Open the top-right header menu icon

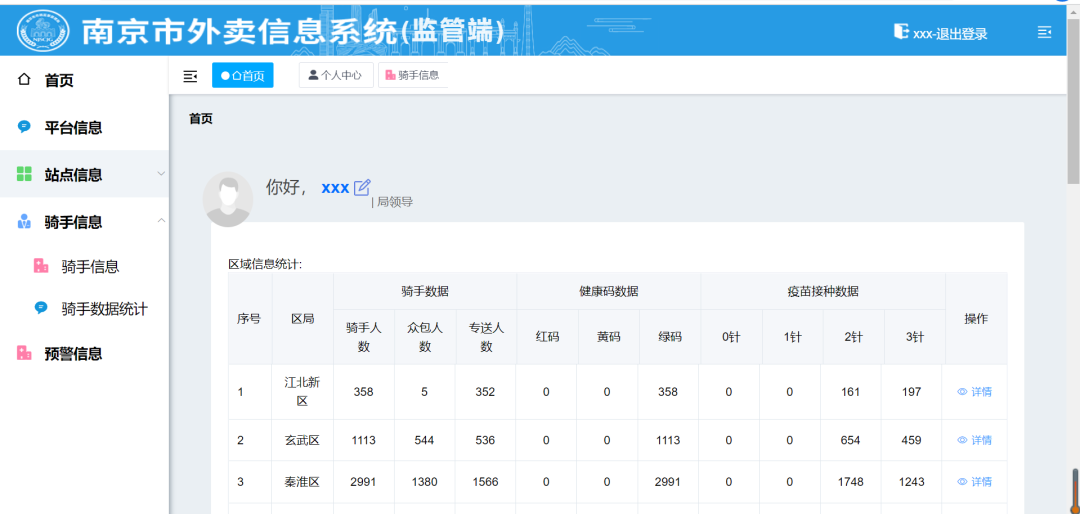click(1045, 32)
